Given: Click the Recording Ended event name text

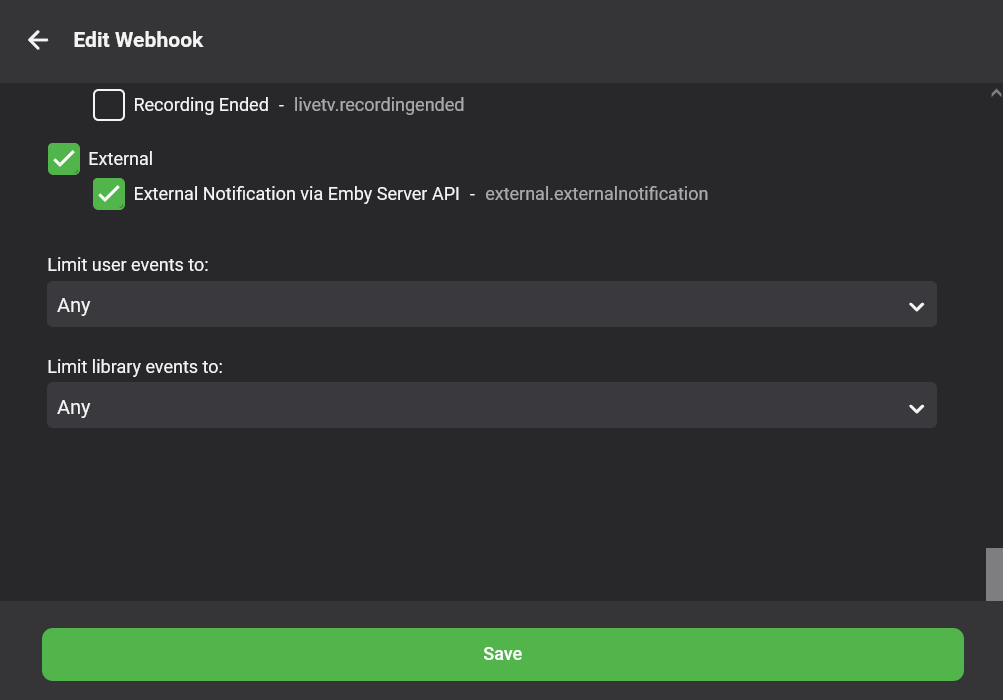Looking at the screenshot, I should pyautogui.click(x=200, y=104).
